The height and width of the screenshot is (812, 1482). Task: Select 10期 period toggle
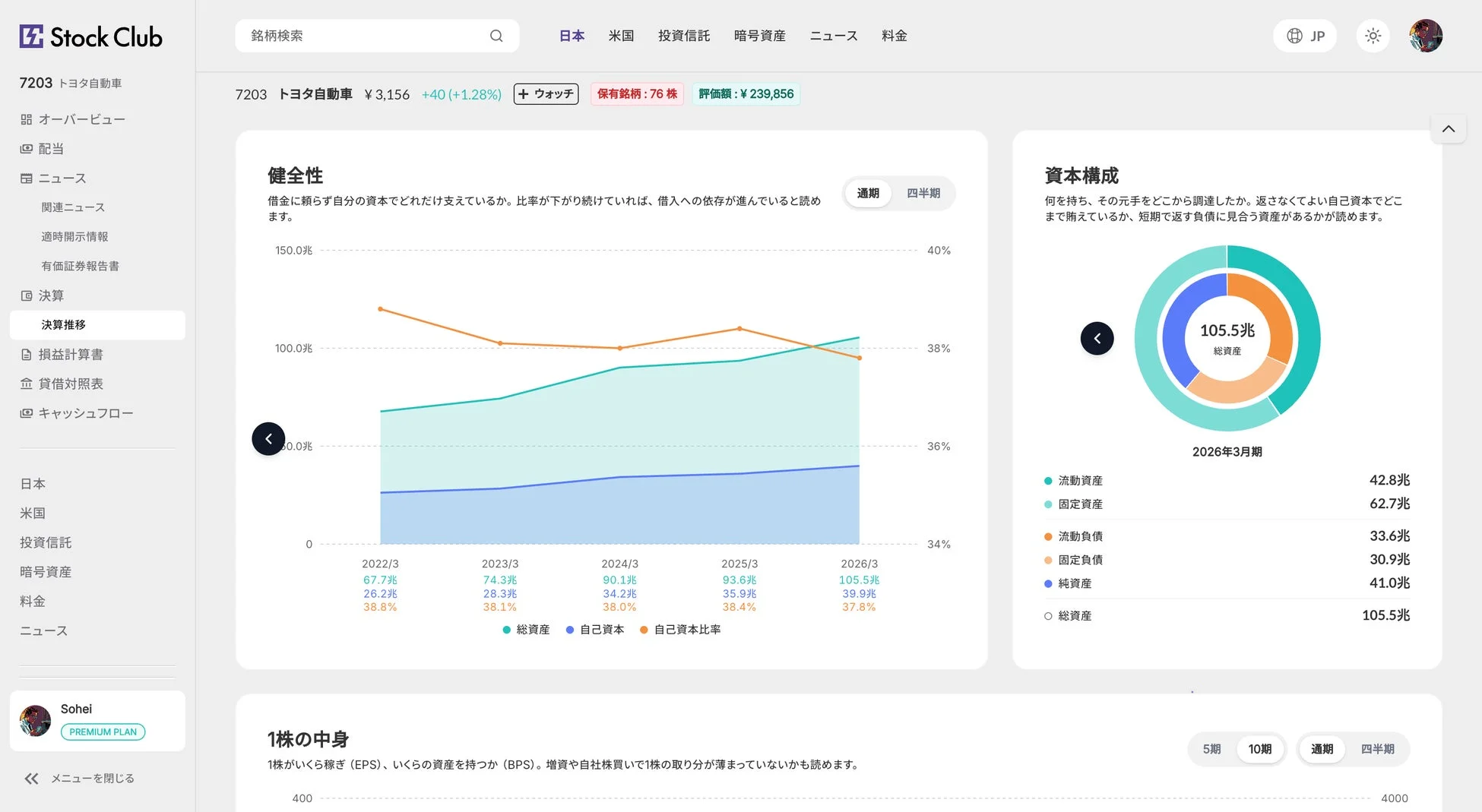1260,749
